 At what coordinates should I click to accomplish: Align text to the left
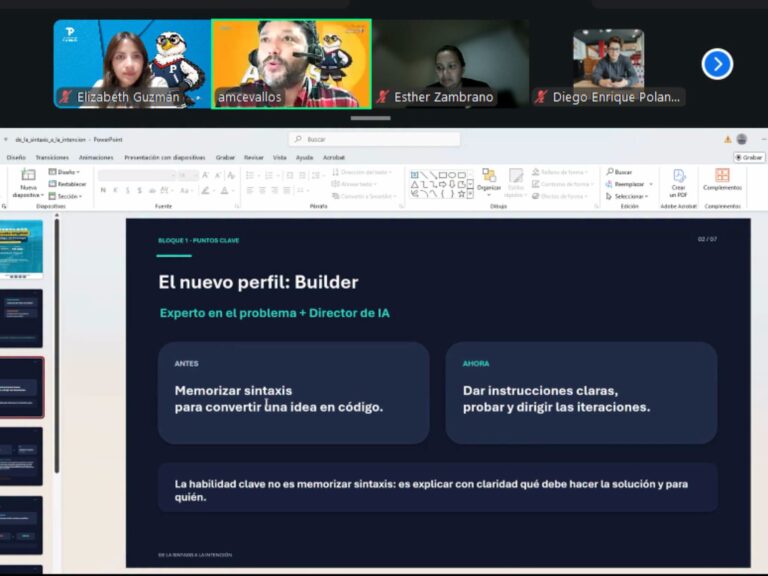coord(250,190)
